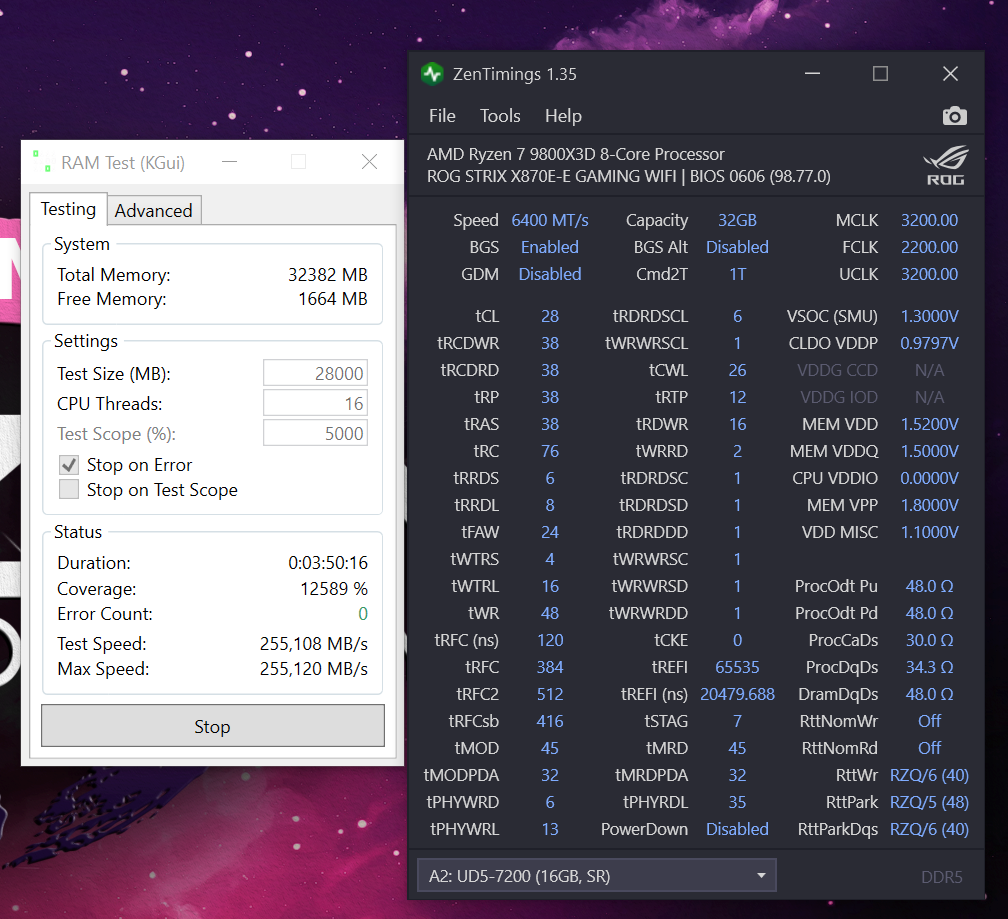Click the tREFI value 65535
The width and height of the screenshot is (1008, 919).
click(737, 667)
